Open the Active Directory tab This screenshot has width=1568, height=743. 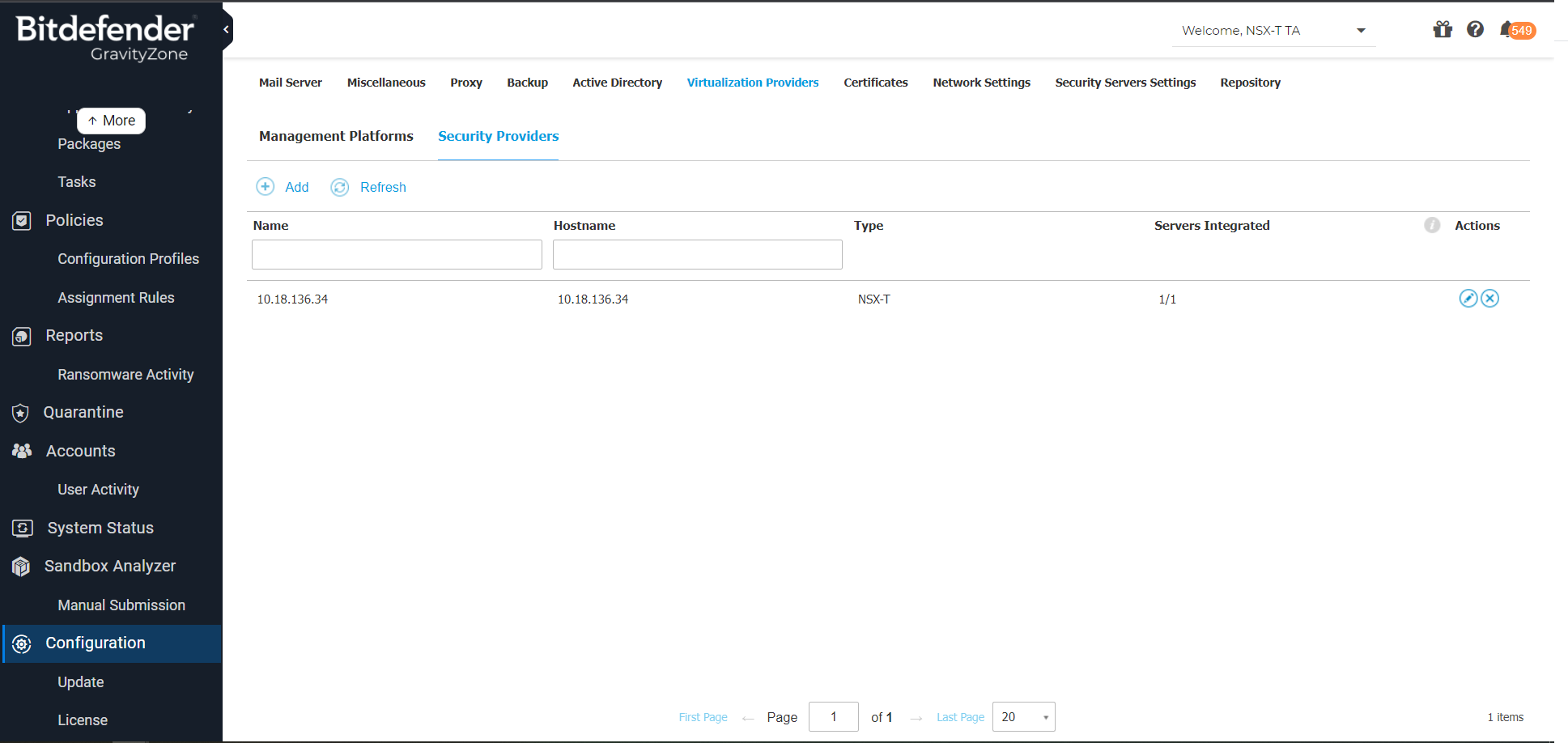(x=617, y=83)
